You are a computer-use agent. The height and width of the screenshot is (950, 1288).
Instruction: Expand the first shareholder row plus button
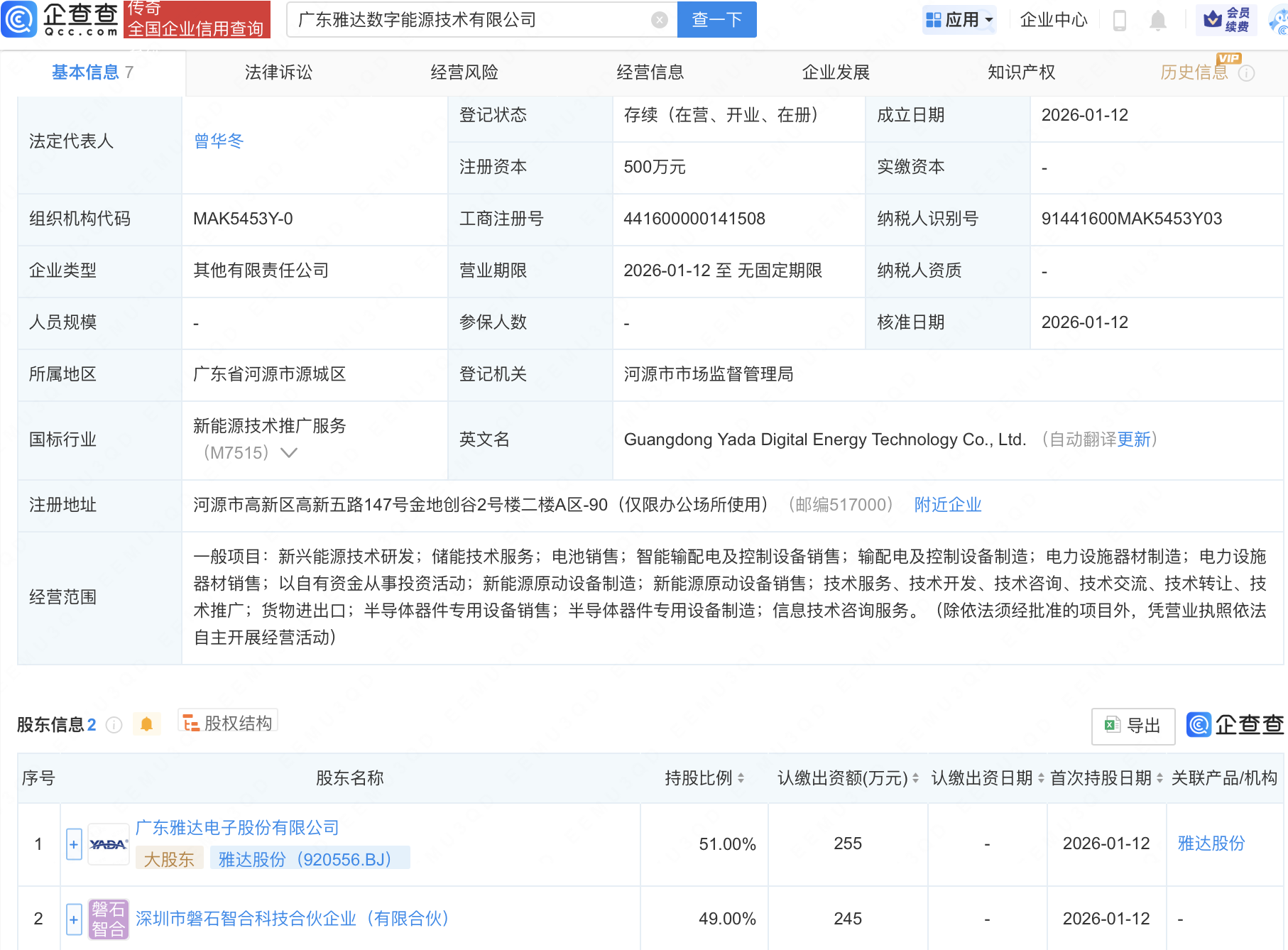pos(73,844)
